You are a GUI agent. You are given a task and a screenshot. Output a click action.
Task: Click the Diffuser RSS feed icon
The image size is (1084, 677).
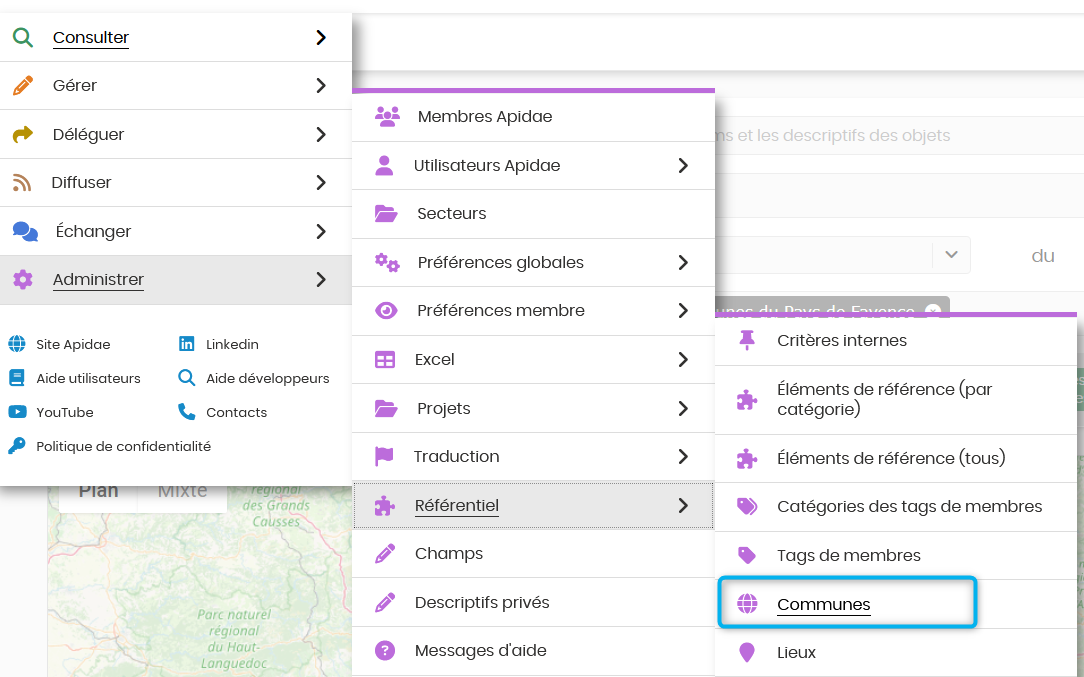(x=22, y=183)
